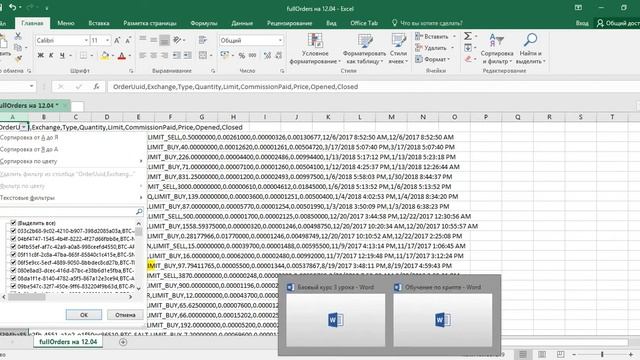Open Find and Select (Найти и выделить)
The height and width of the screenshot is (360, 640).
click(x=530, y=49)
